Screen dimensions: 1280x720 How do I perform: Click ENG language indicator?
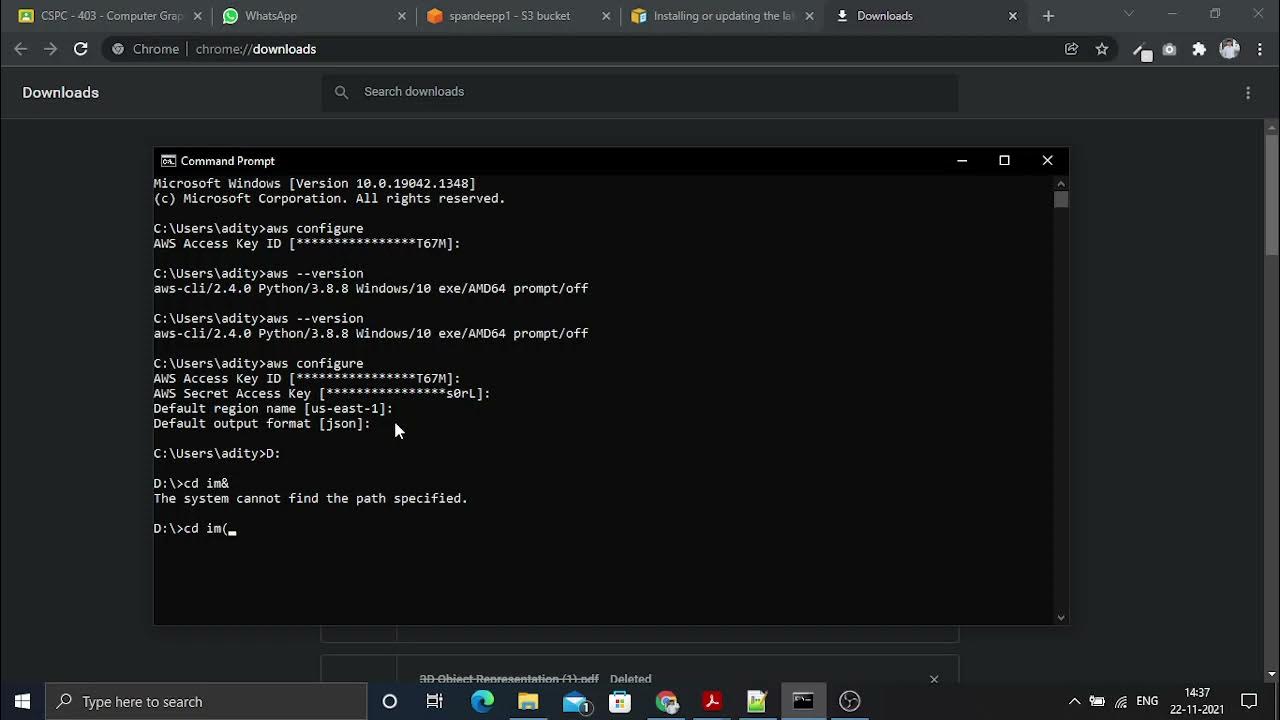[x=1148, y=701]
